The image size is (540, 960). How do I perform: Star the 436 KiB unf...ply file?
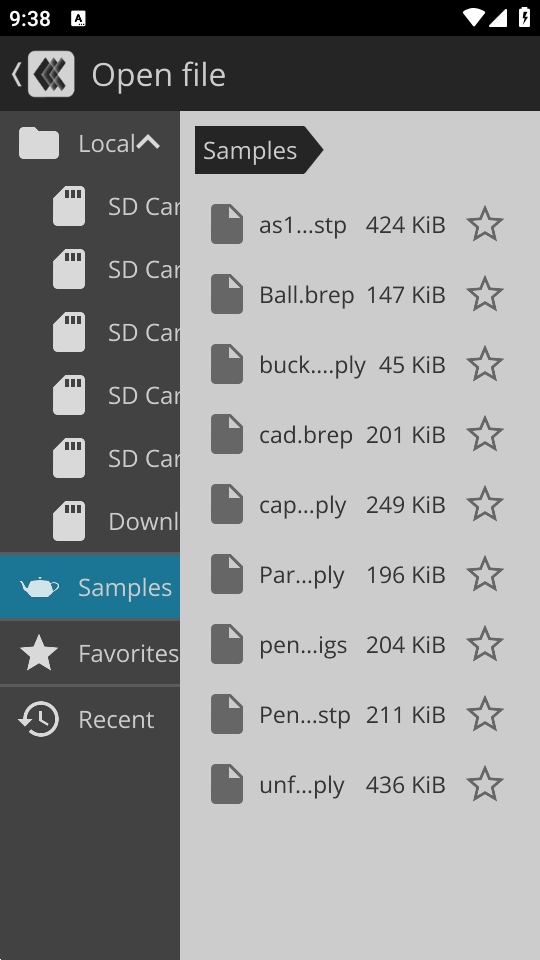tap(485, 784)
